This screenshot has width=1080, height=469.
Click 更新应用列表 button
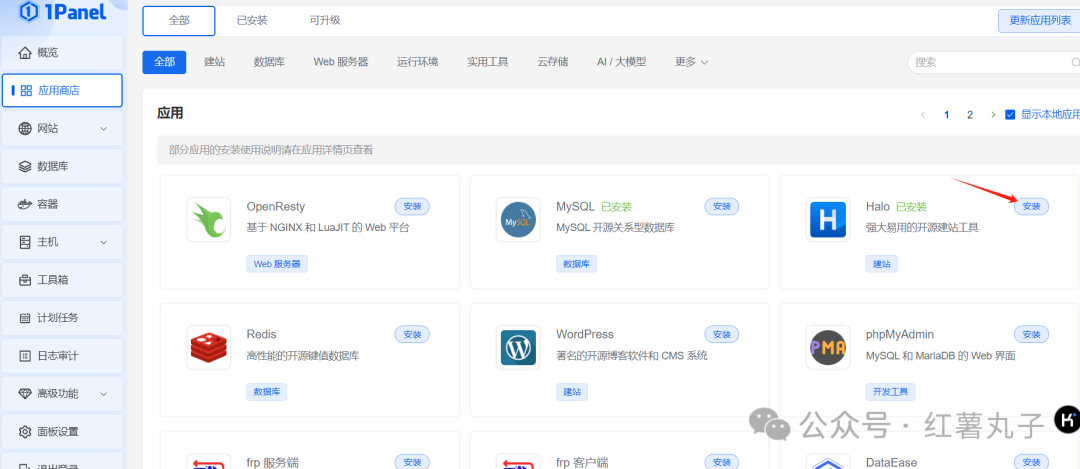tap(1039, 21)
